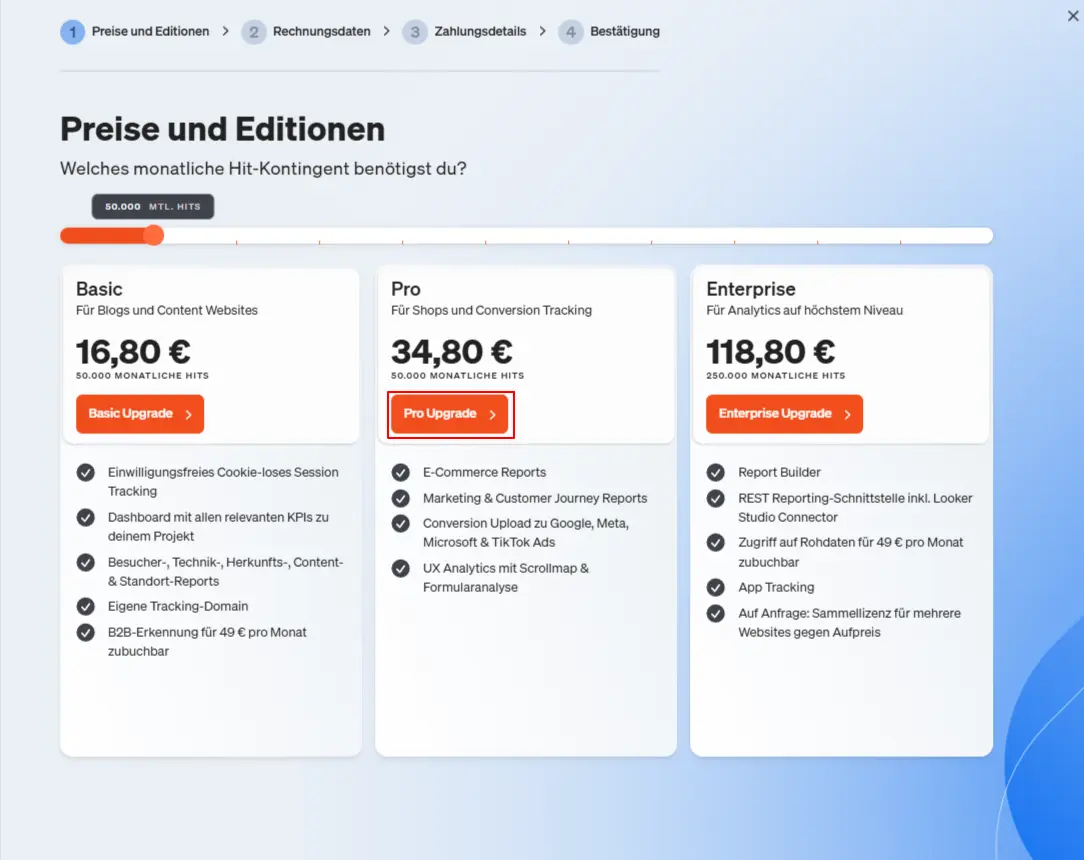
Task: Click the heading Preise und Editionen
Action: point(223,129)
